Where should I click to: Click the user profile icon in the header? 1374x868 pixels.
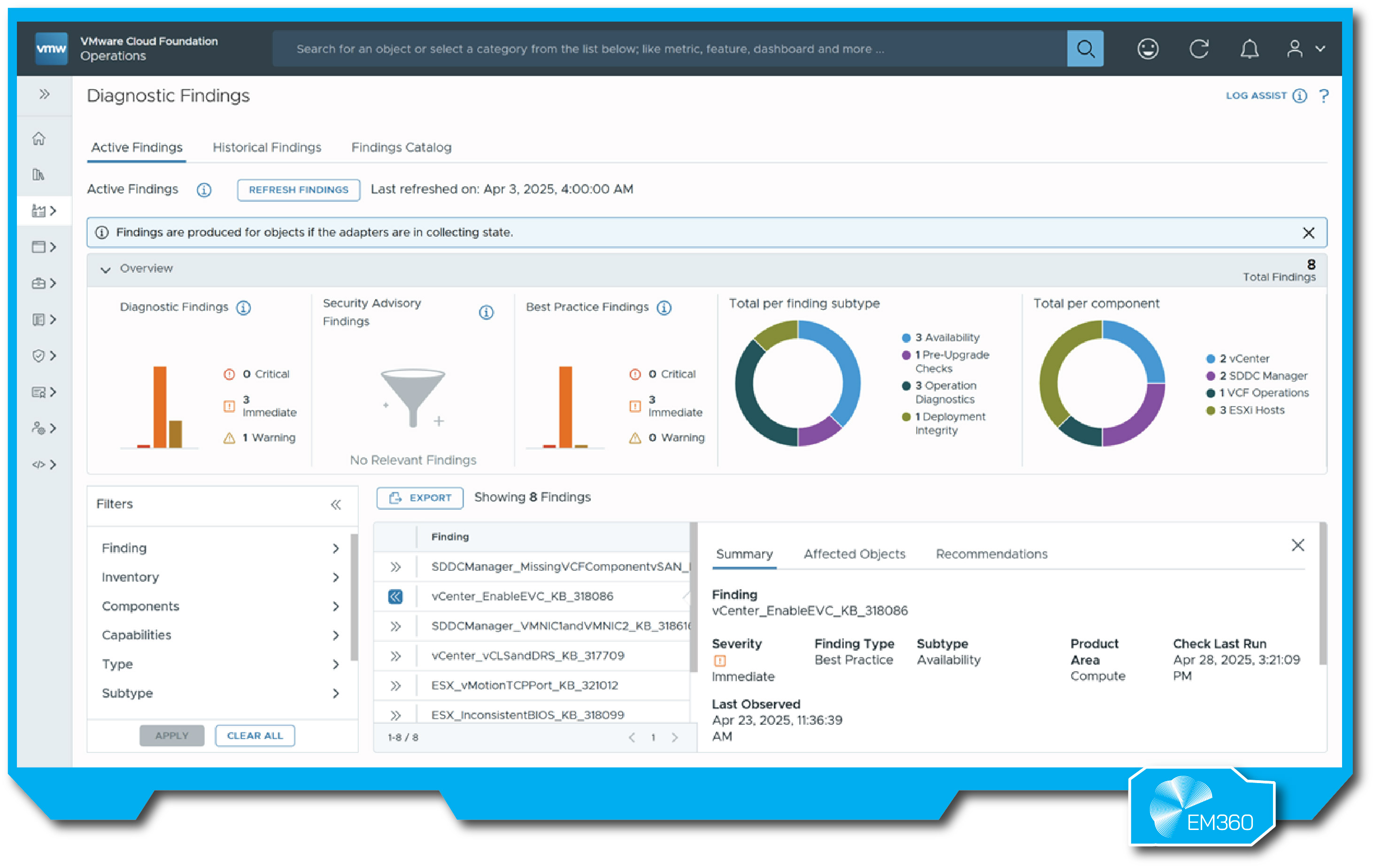pos(1296,48)
